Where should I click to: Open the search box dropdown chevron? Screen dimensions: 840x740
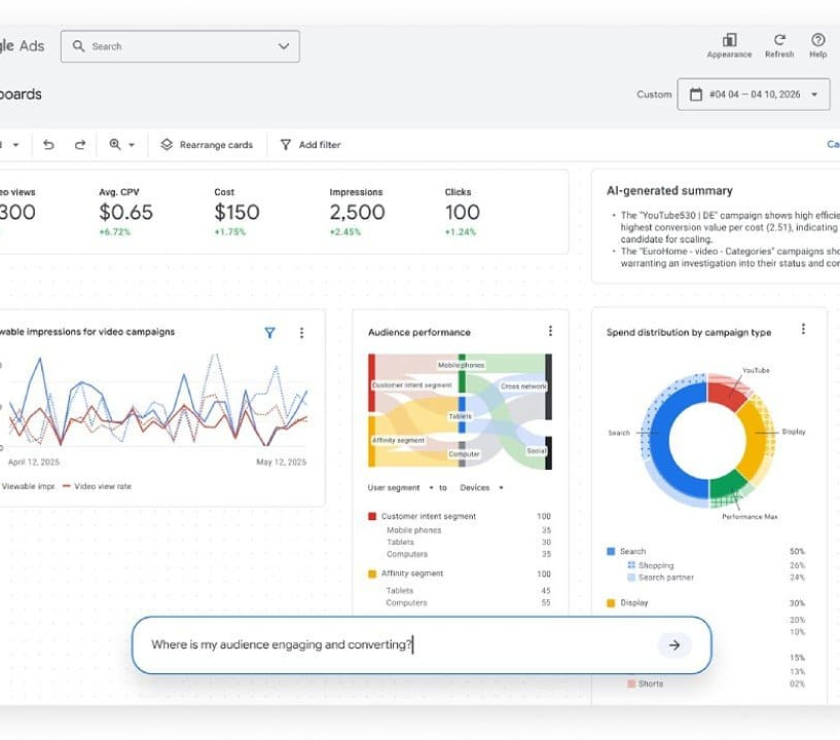[283, 46]
